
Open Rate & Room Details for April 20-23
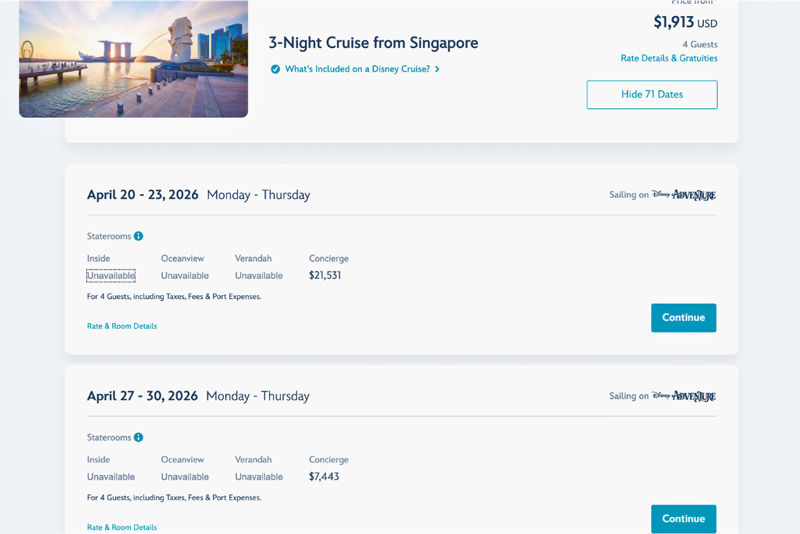122,326
